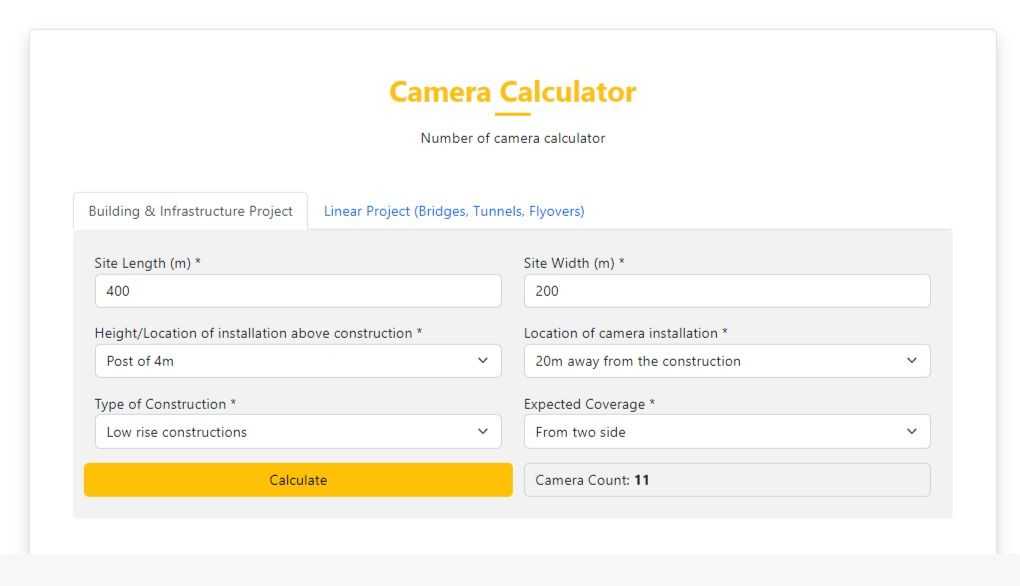The height and width of the screenshot is (586, 1020).
Task: Click the 'Expected Coverage' label
Action: click(589, 404)
